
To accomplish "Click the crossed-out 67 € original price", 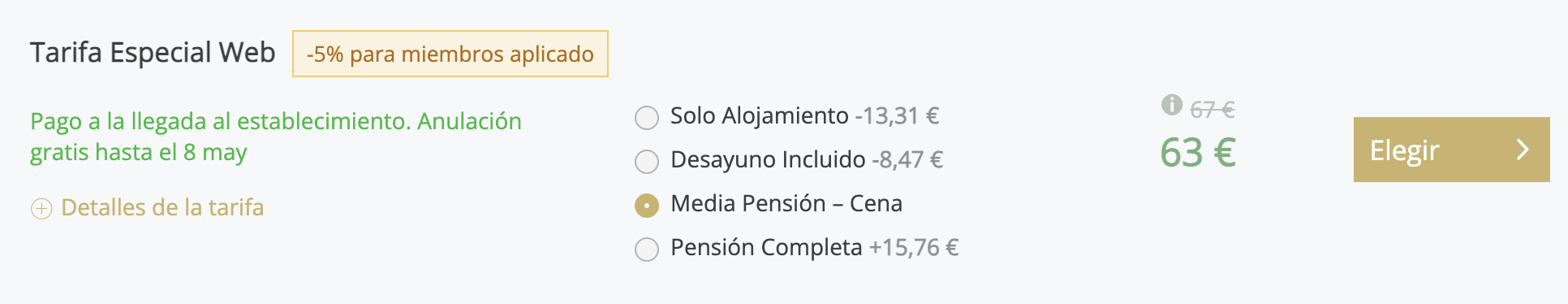I will point(1213,109).
